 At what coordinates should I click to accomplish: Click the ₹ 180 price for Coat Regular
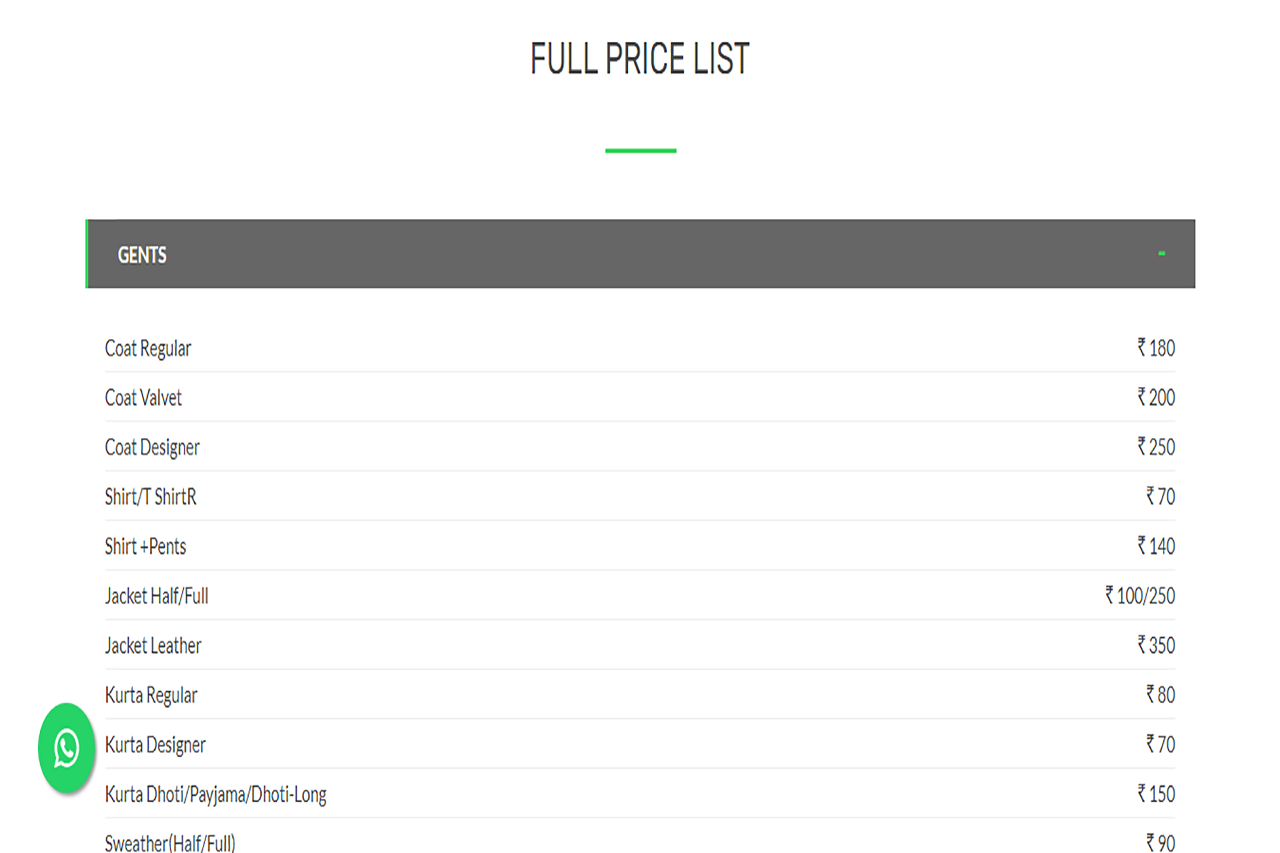[1156, 348]
